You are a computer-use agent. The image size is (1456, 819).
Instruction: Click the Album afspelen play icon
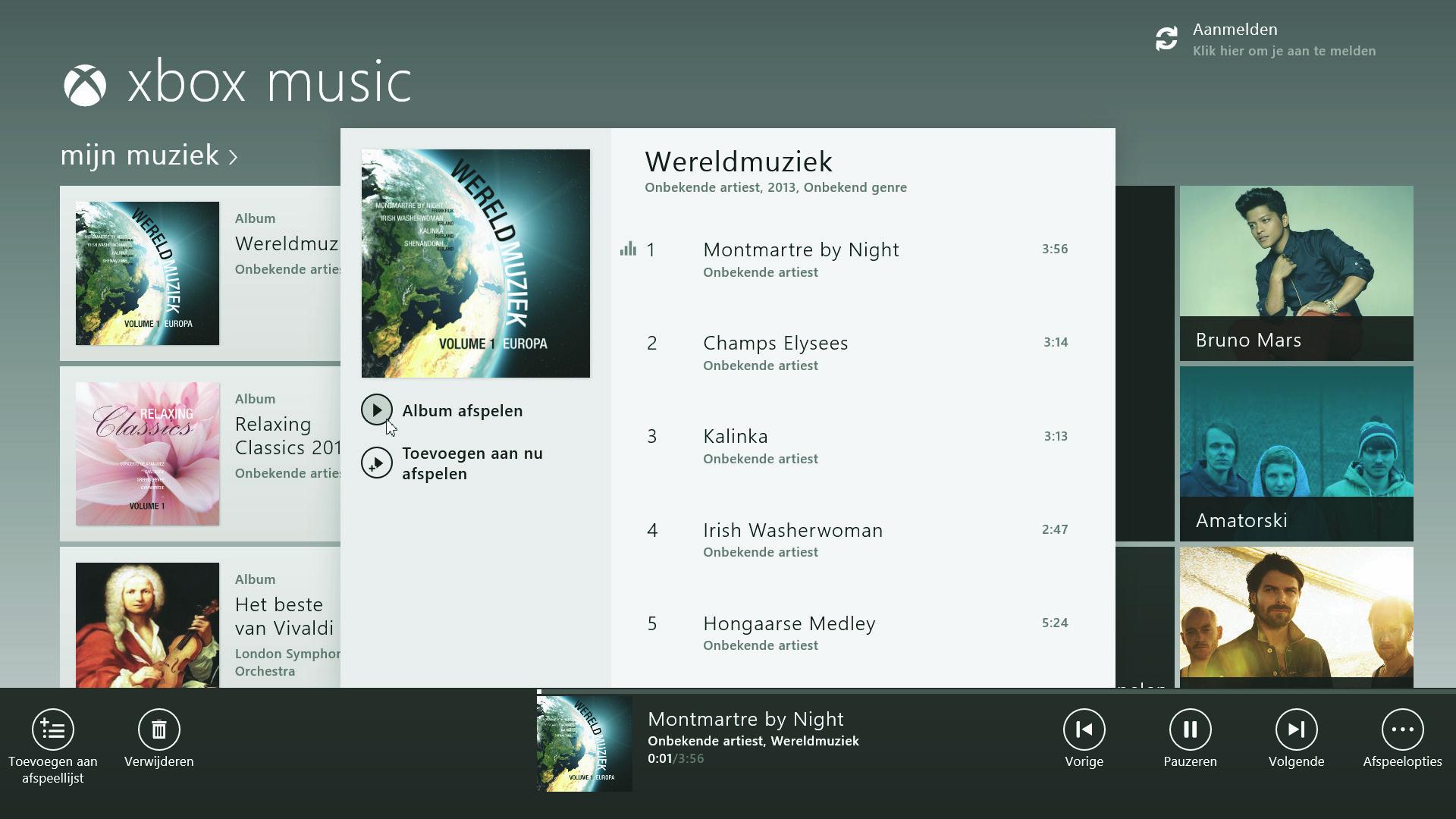pos(377,410)
